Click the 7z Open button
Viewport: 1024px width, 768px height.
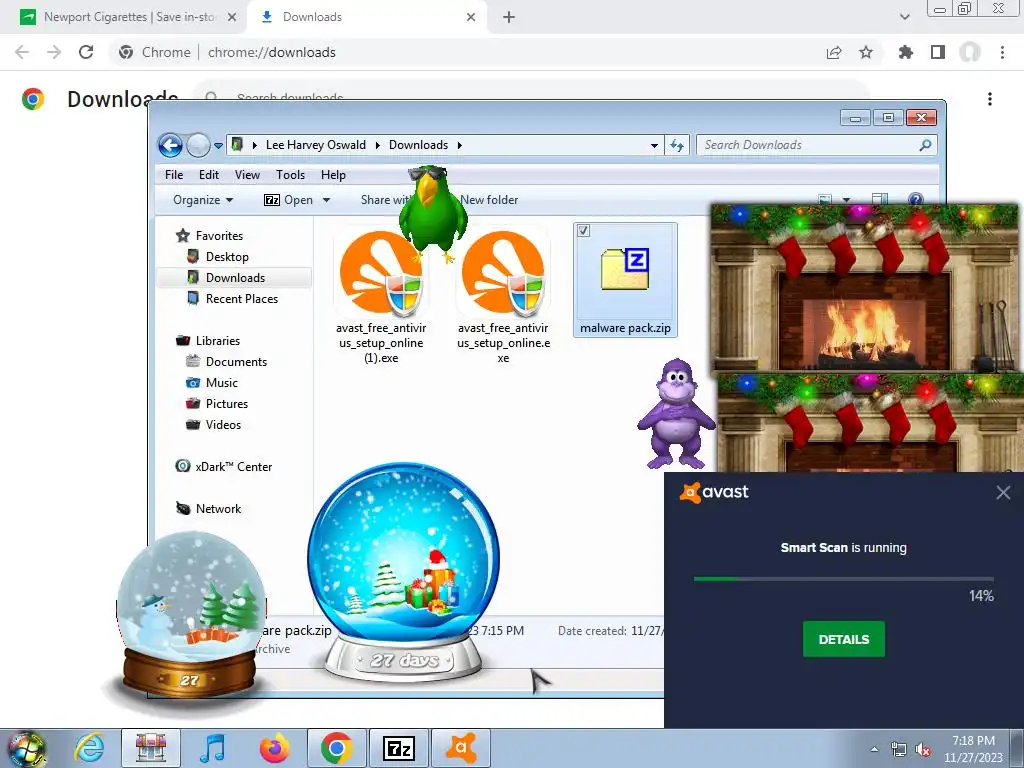point(288,200)
